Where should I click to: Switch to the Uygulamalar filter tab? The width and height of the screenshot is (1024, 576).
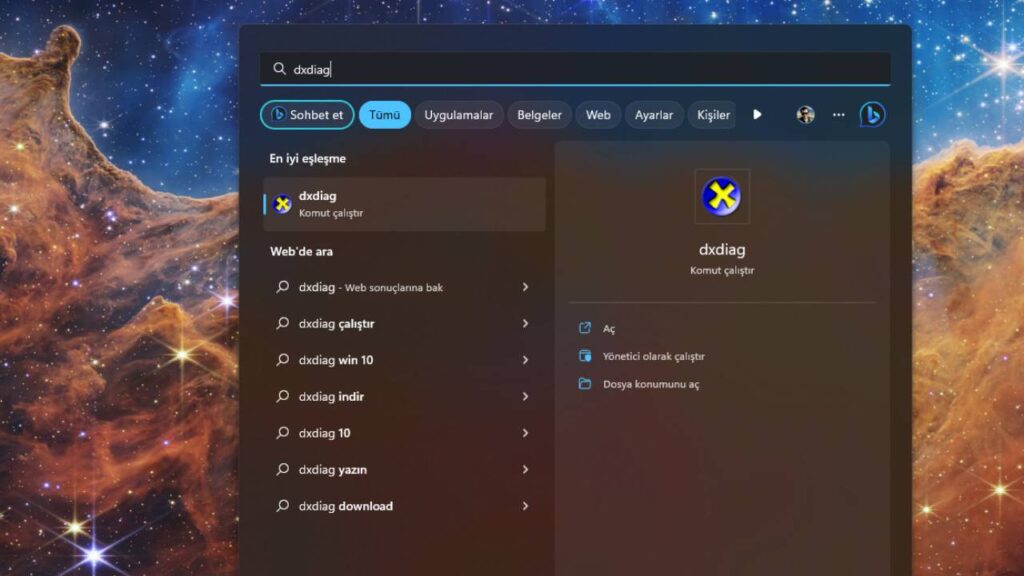[458, 115]
